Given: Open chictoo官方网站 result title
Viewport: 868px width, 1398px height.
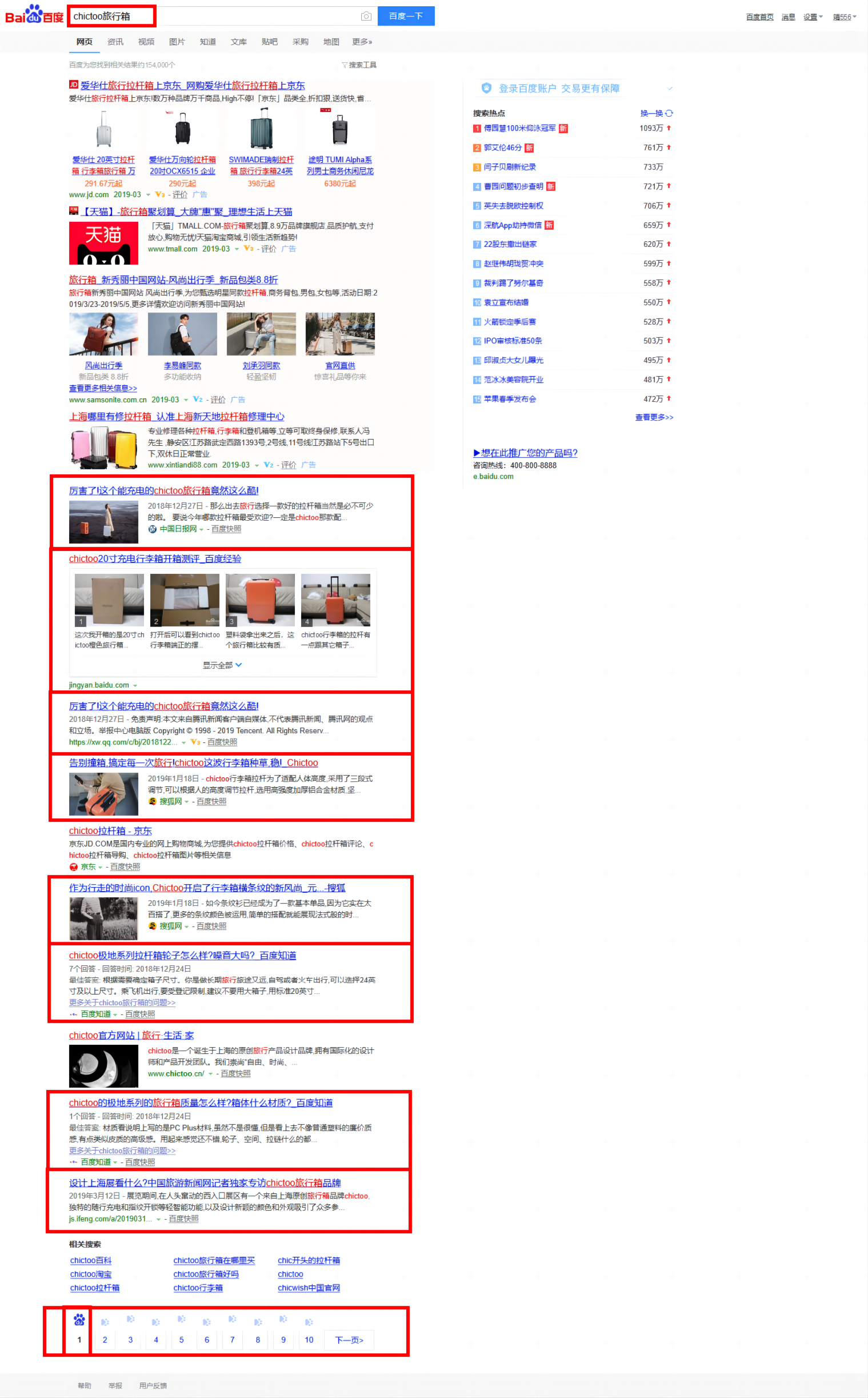Looking at the screenshot, I should tap(131, 1035).
